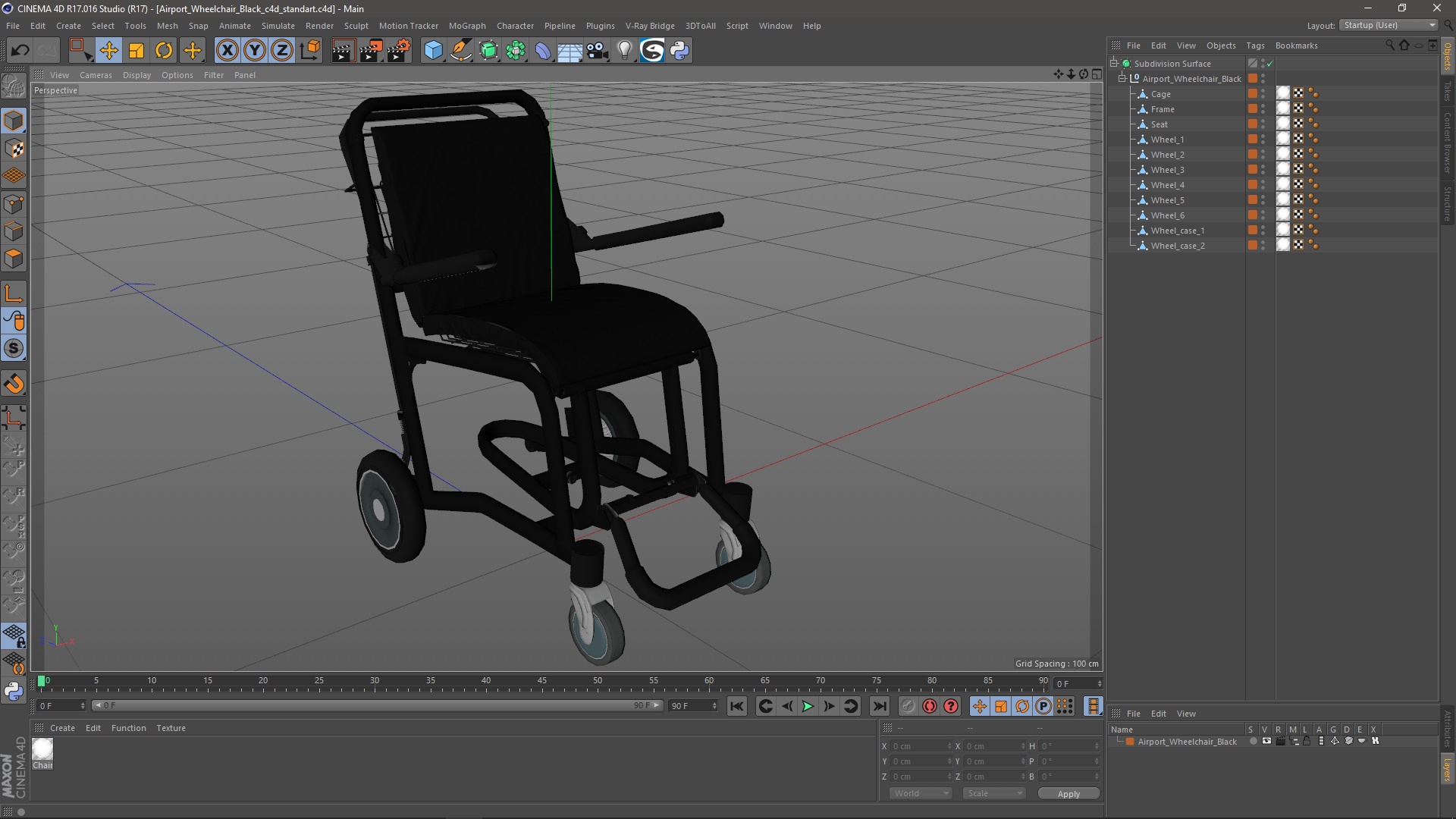Image resolution: width=1456 pixels, height=819 pixels.
Task: Click the end frame 90 F field
Action: point(692,706)
